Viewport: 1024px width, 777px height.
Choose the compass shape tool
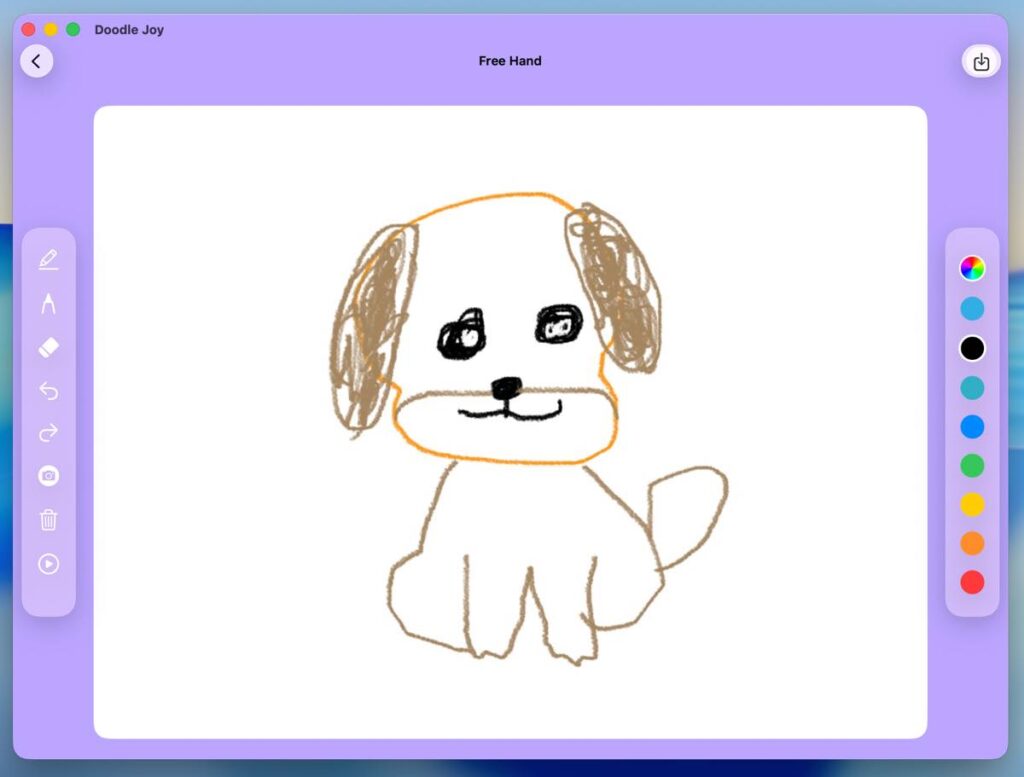pyautogui.click(x=48, y=303)
